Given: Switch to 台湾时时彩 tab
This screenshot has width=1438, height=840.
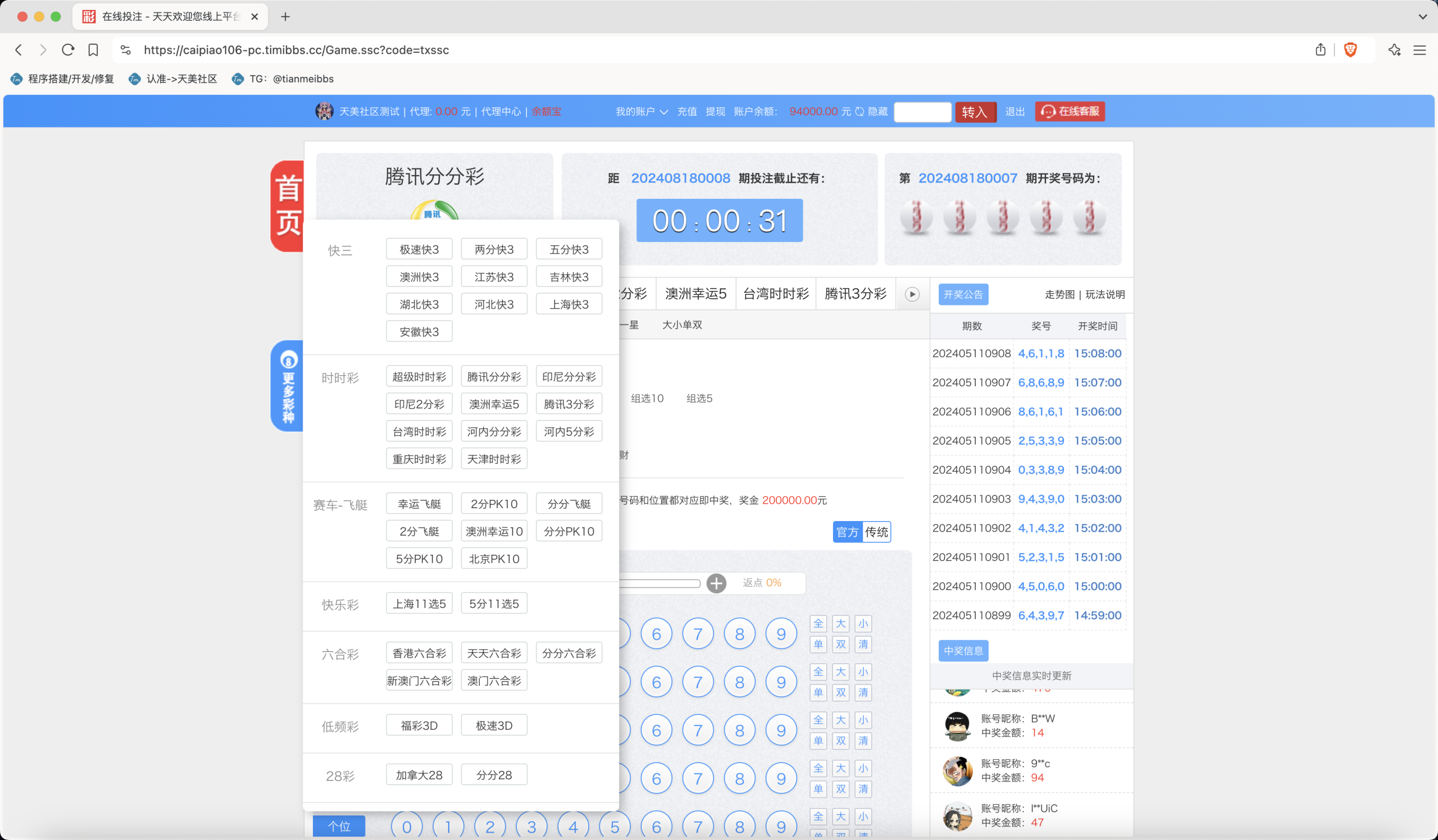Looking at the screenshot, I should 776,294.
